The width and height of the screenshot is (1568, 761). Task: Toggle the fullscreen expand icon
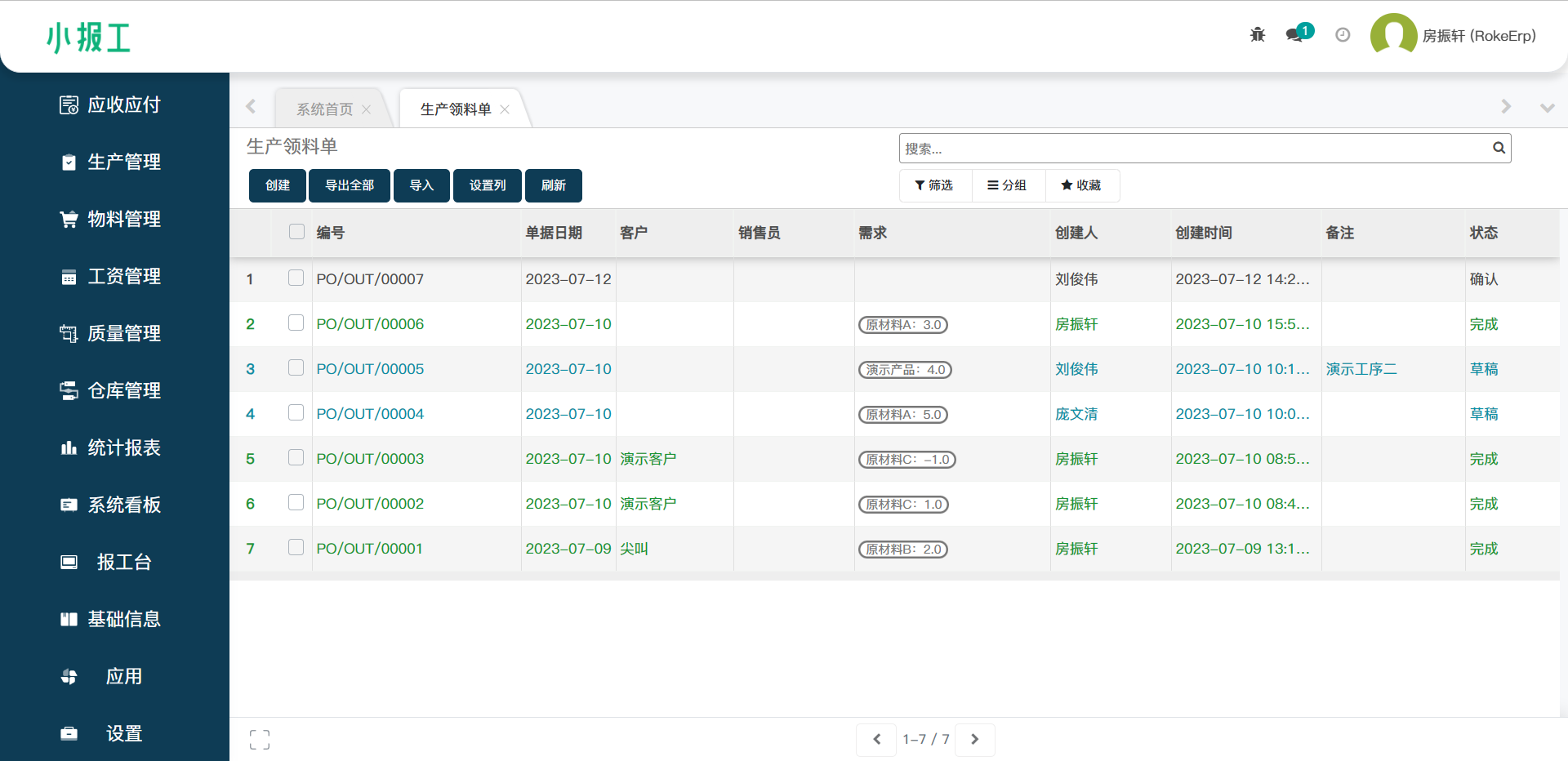260,740
